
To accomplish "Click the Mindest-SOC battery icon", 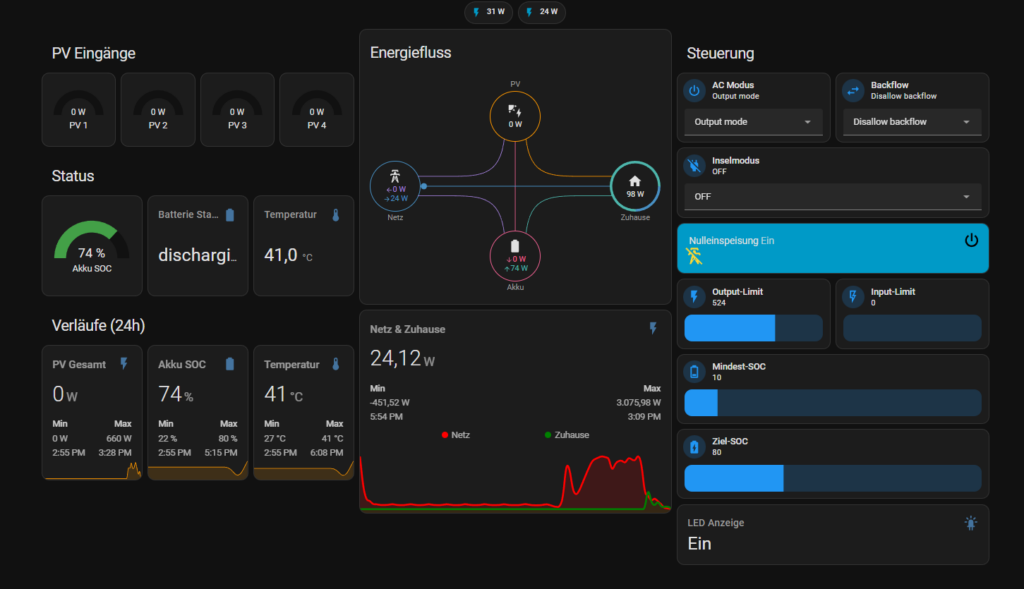I will point(694,372).
